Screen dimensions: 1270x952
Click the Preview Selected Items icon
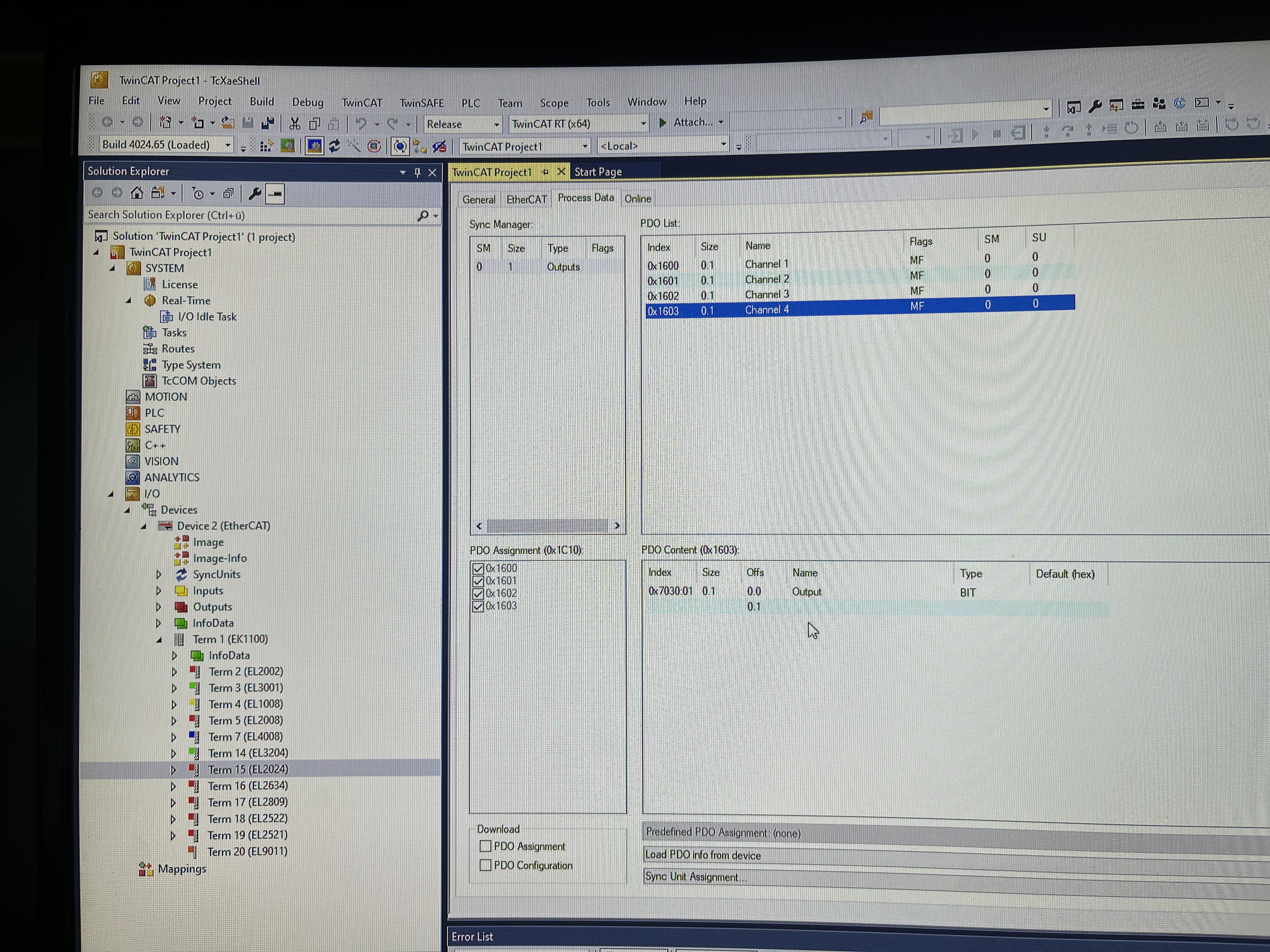pyautogui.click(x=275, y=194)
